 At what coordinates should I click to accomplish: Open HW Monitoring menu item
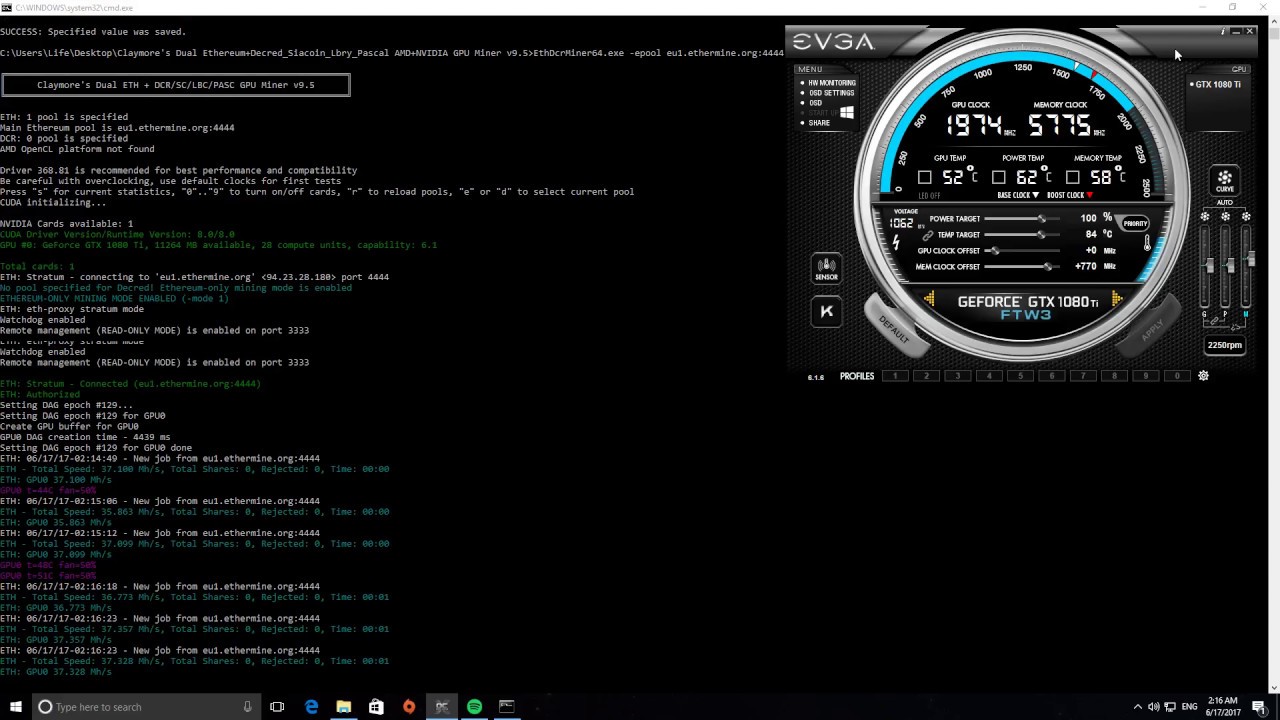pos(832,83)
